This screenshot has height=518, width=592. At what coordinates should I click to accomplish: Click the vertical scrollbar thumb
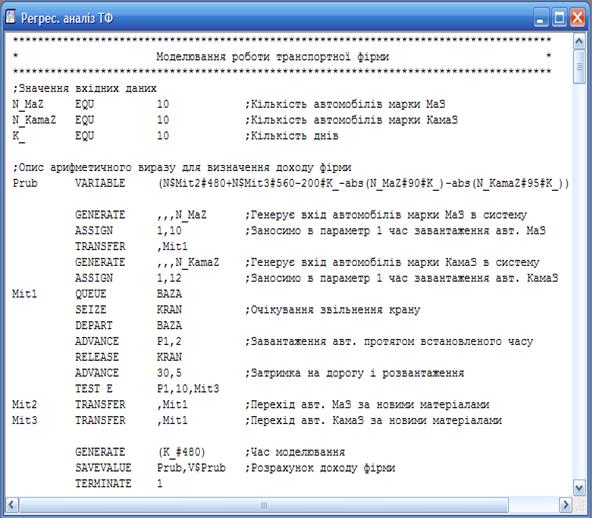579,66
